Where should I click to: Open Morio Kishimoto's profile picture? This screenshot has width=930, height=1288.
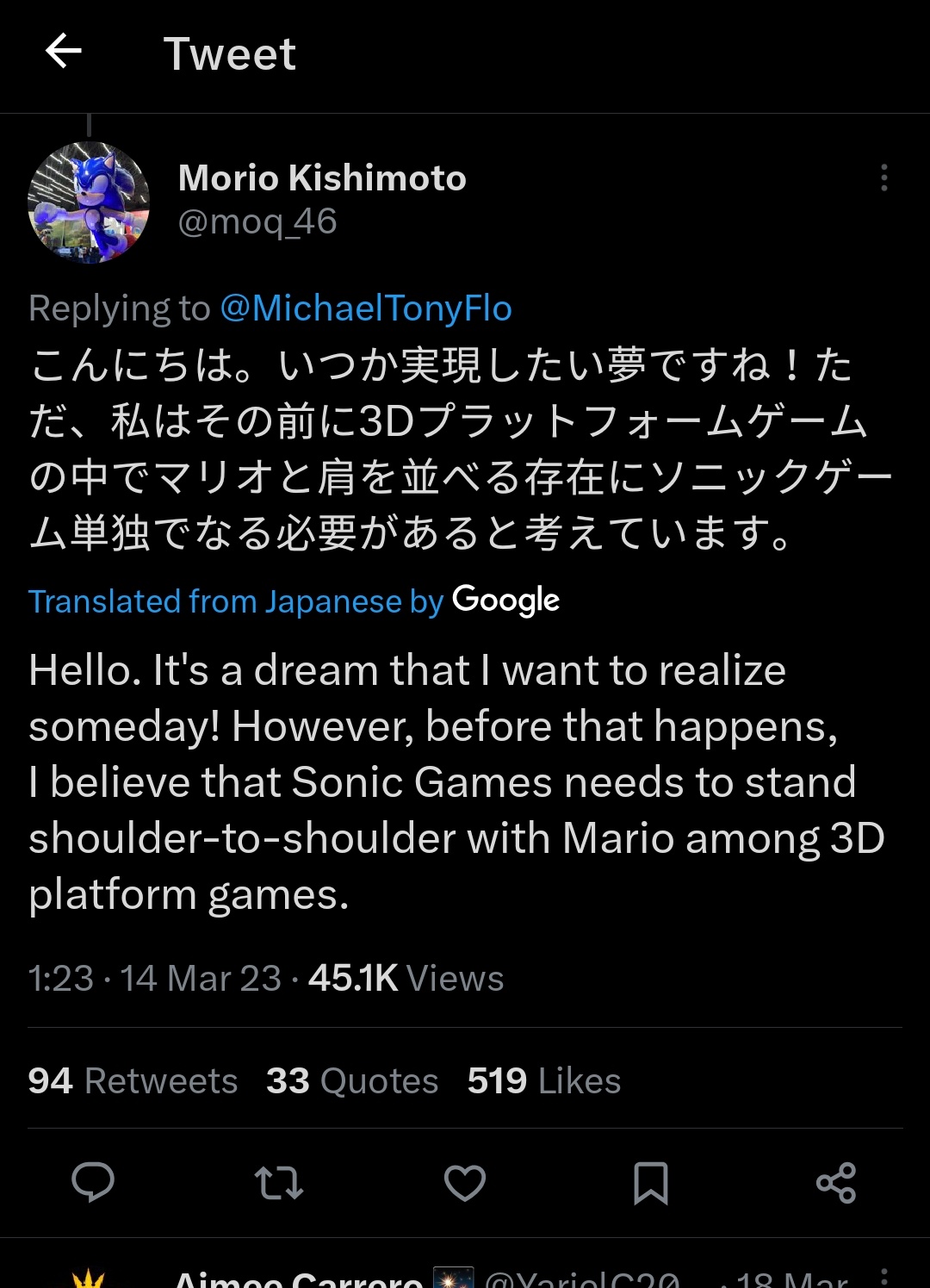[x=89, y=202]
